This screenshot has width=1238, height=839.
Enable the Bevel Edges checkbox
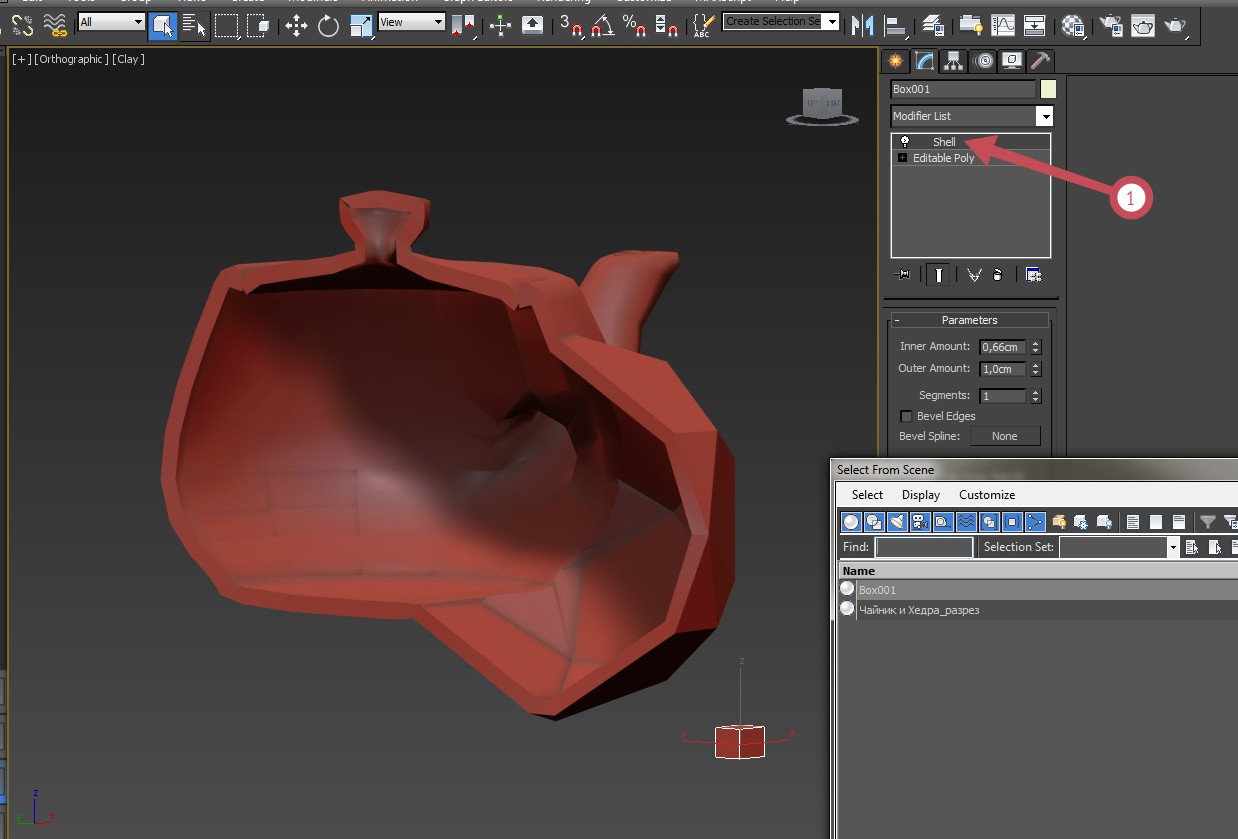[x=906, y=416]
